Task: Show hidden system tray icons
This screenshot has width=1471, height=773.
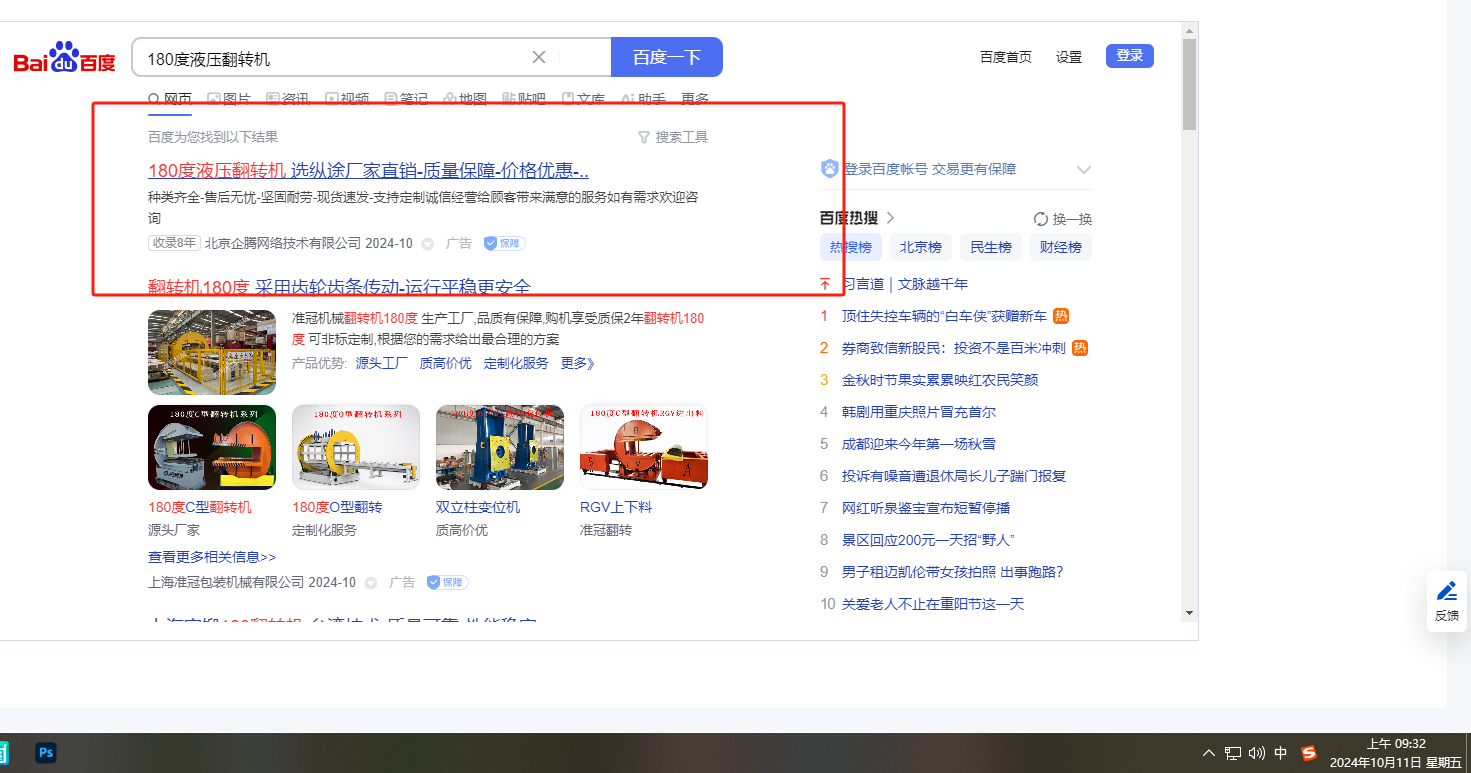Action: (1208, 753)
